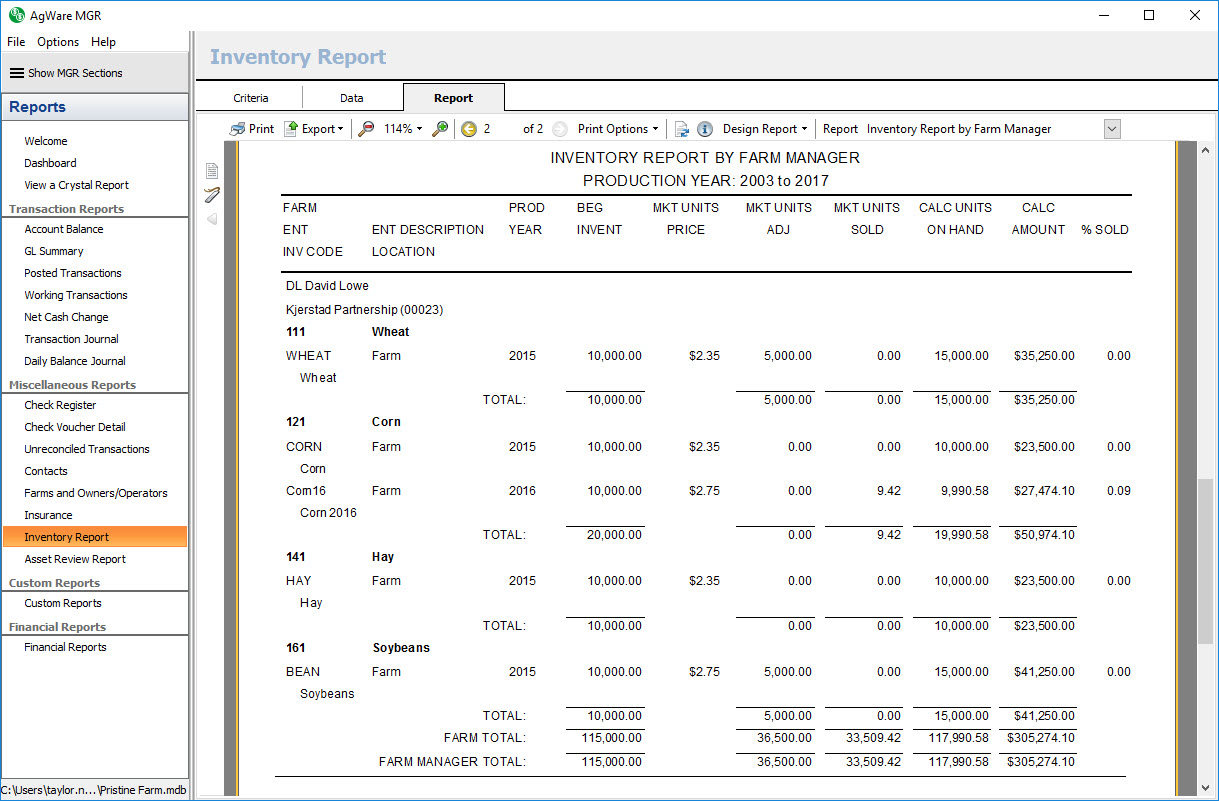The image size is (1219, 801).
Task: Expand the Print Options dropdown
Action: pyautogui.click(x=618, y=129)
